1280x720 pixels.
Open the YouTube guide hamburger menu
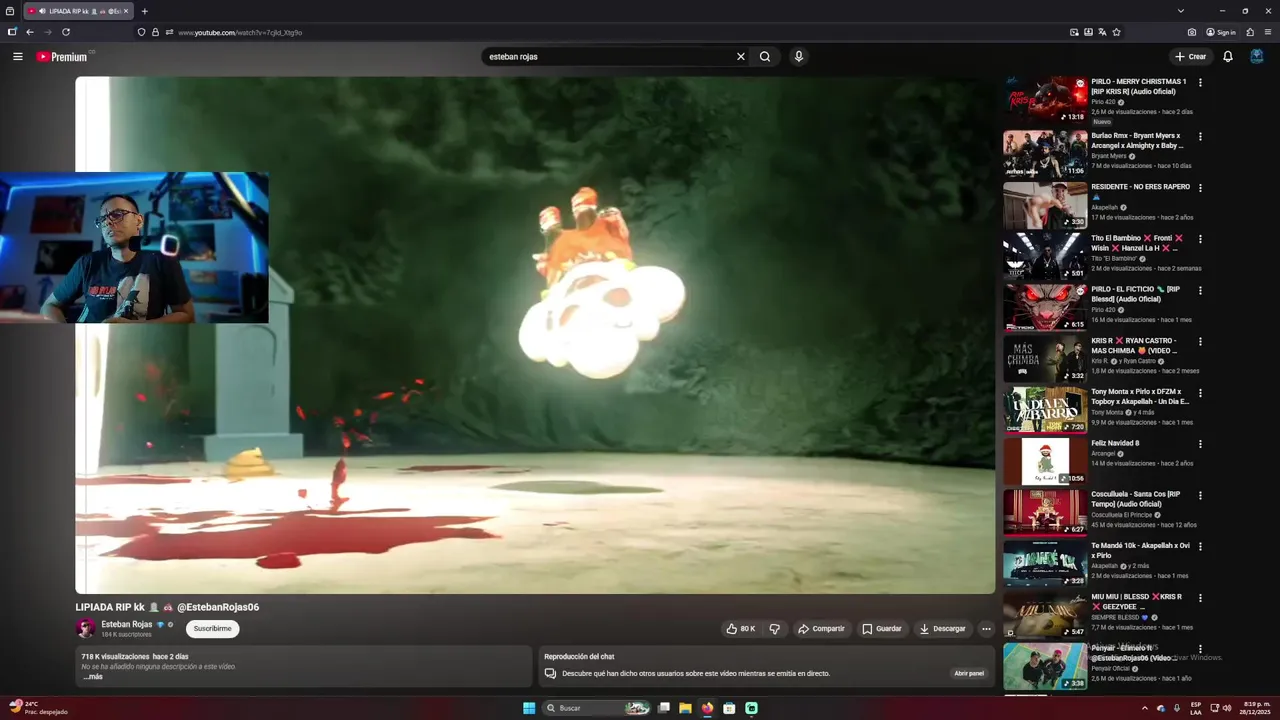coord(18,57)
